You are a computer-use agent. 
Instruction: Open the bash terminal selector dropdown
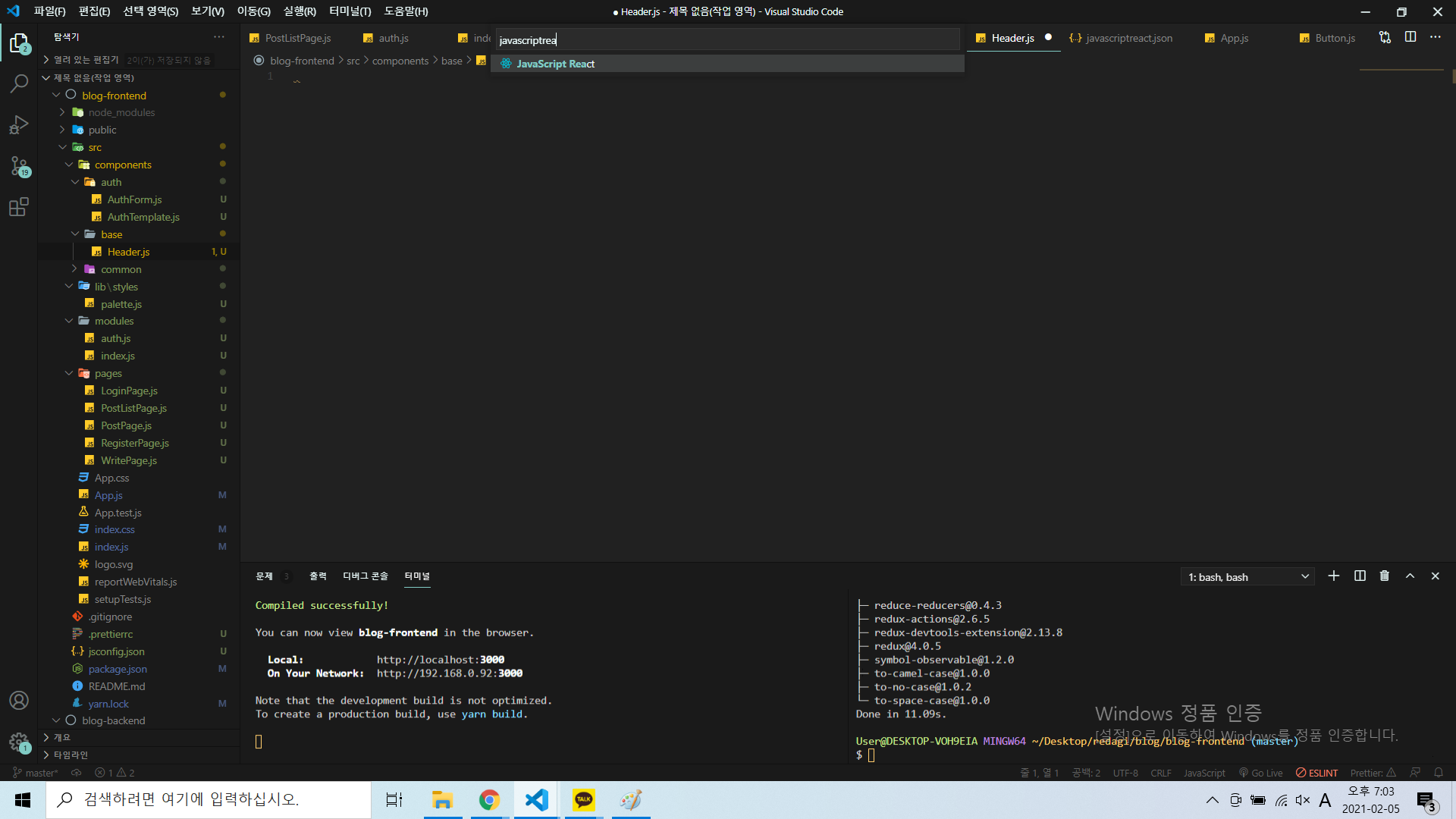click(1247, 577)
